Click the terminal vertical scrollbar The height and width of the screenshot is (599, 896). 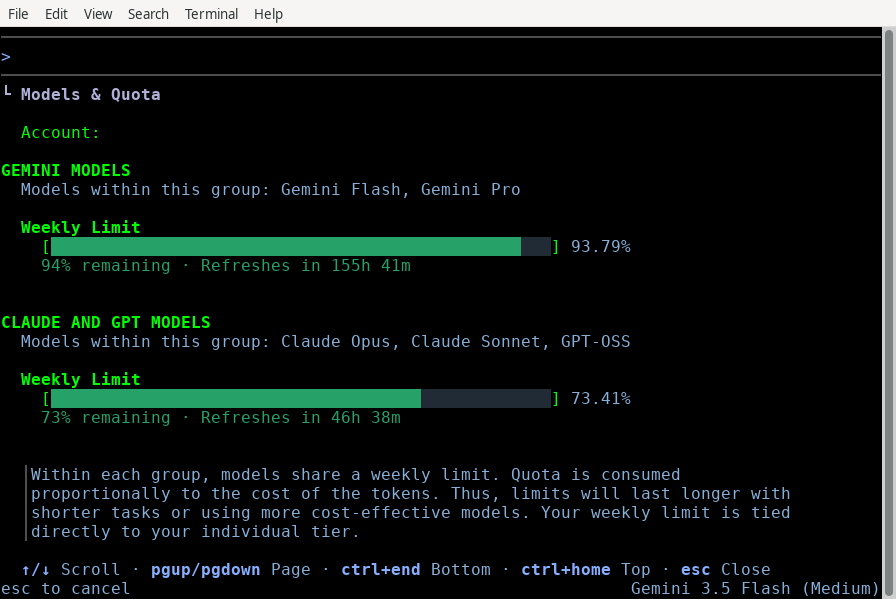tap(889, 313)
